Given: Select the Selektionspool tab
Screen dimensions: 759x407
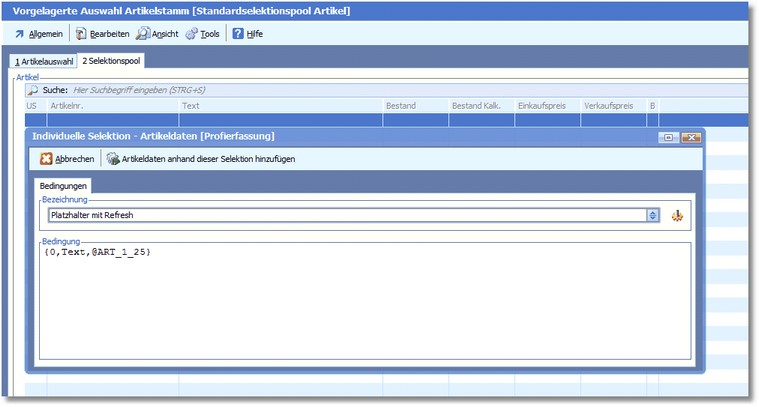Looking at the screenshot, I should pos(111,61).
